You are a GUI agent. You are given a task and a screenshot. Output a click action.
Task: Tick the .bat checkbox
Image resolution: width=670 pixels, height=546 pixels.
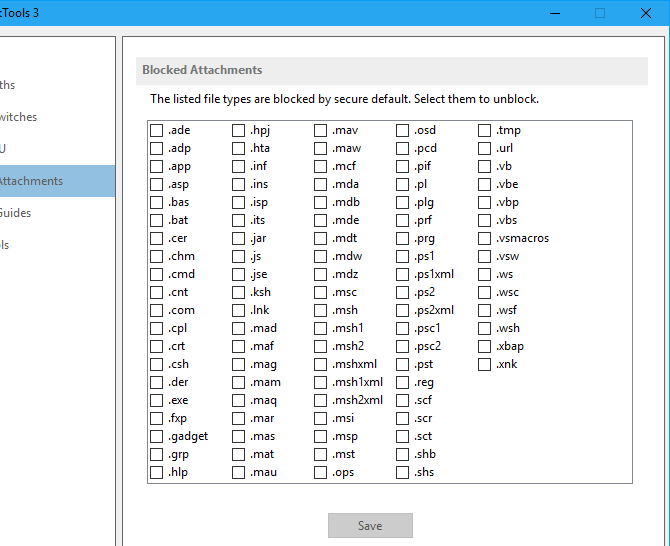[x=156, y=220]
